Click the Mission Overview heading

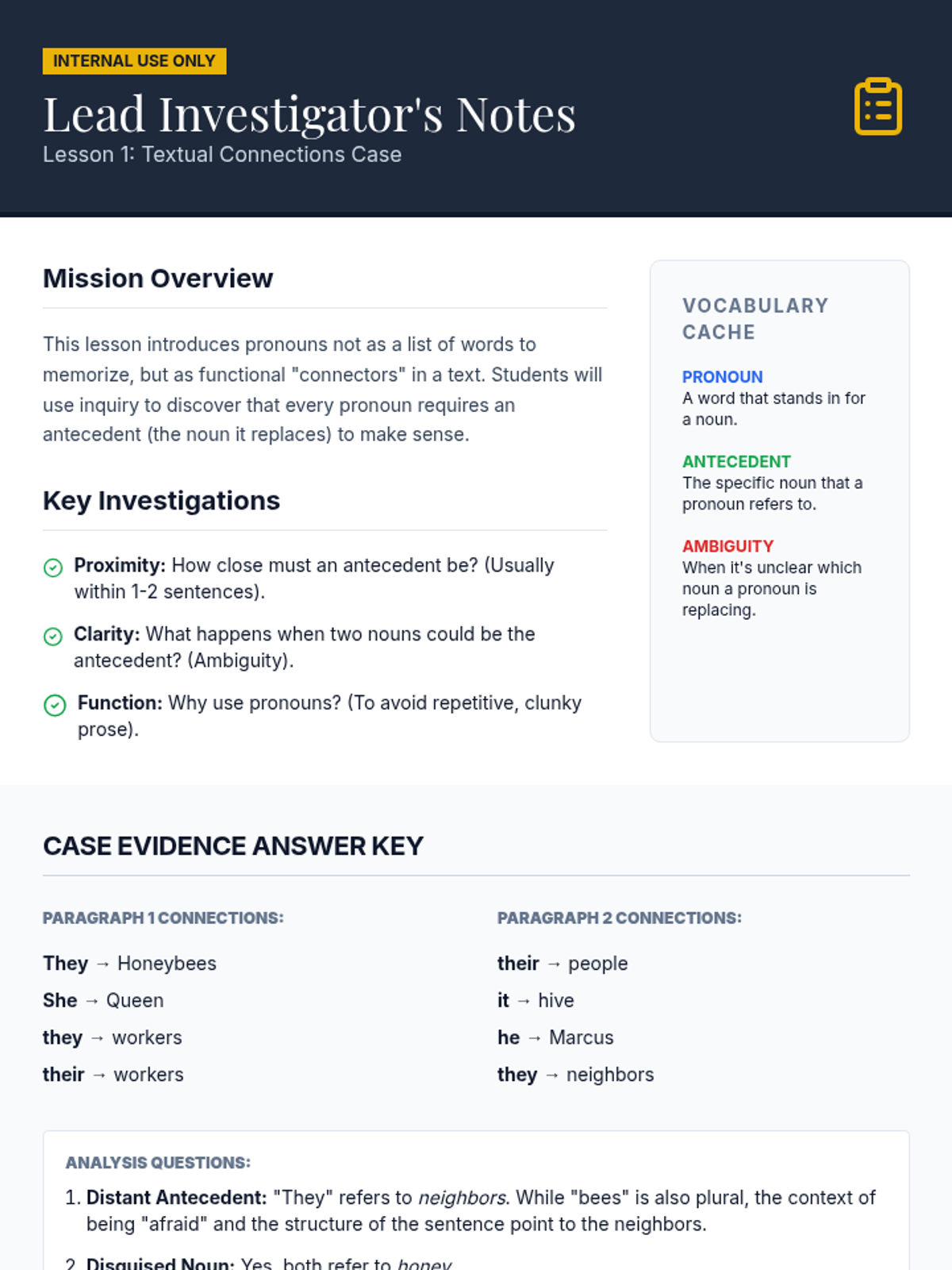point(158,279)
